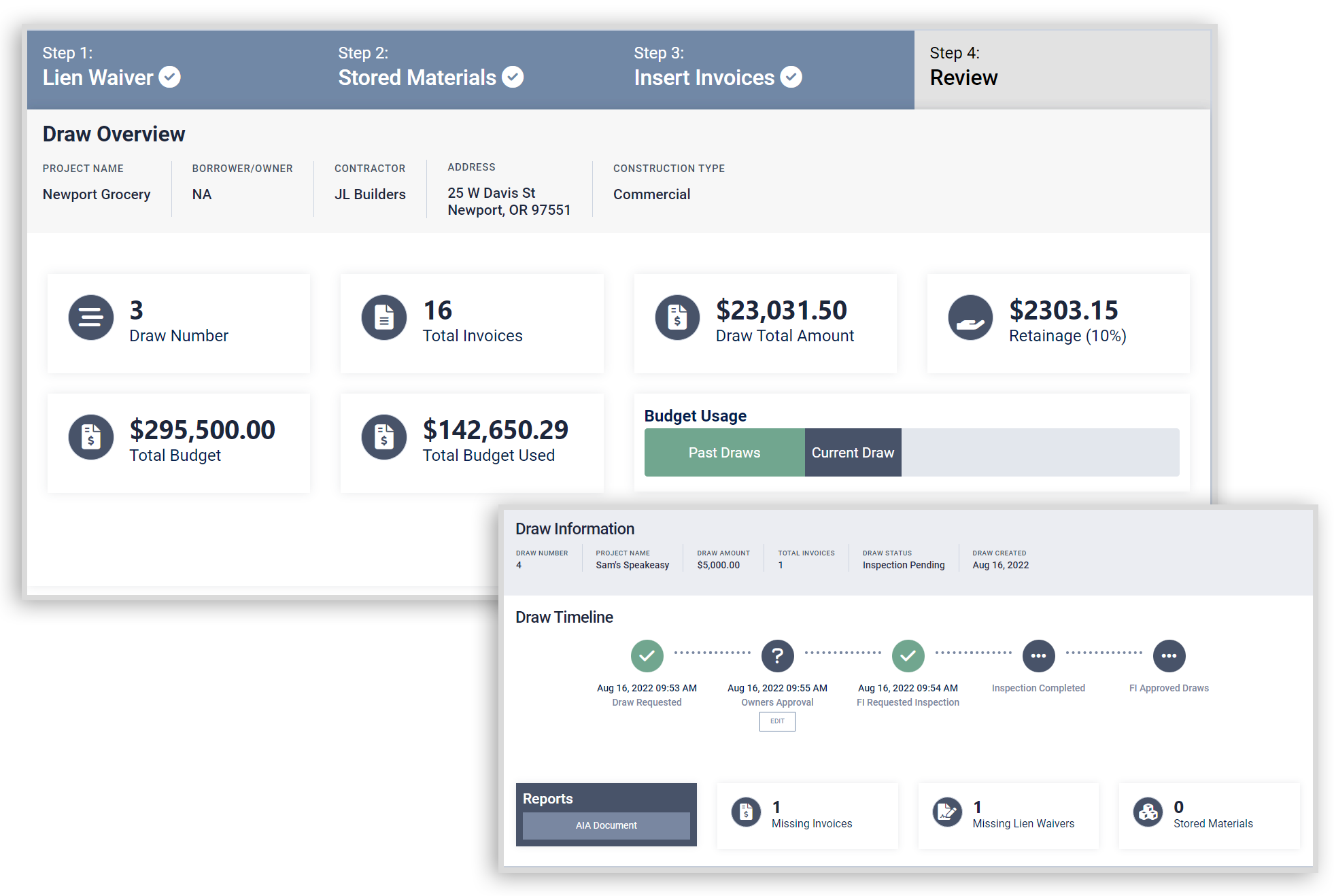This screenshot has height=896, width=1334.
Task: Click the Missing Lien Waivers icon
Action: (947, 812)
